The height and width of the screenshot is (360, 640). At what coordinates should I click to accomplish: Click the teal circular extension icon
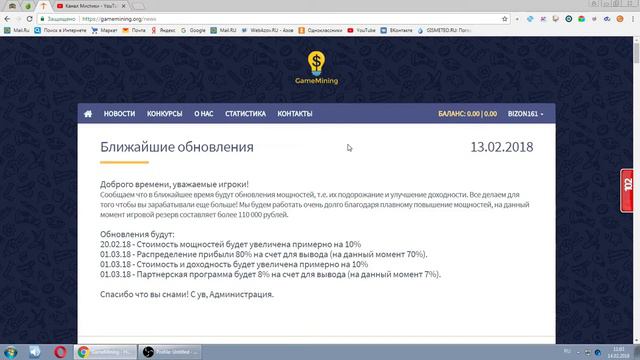click(569, 19)
